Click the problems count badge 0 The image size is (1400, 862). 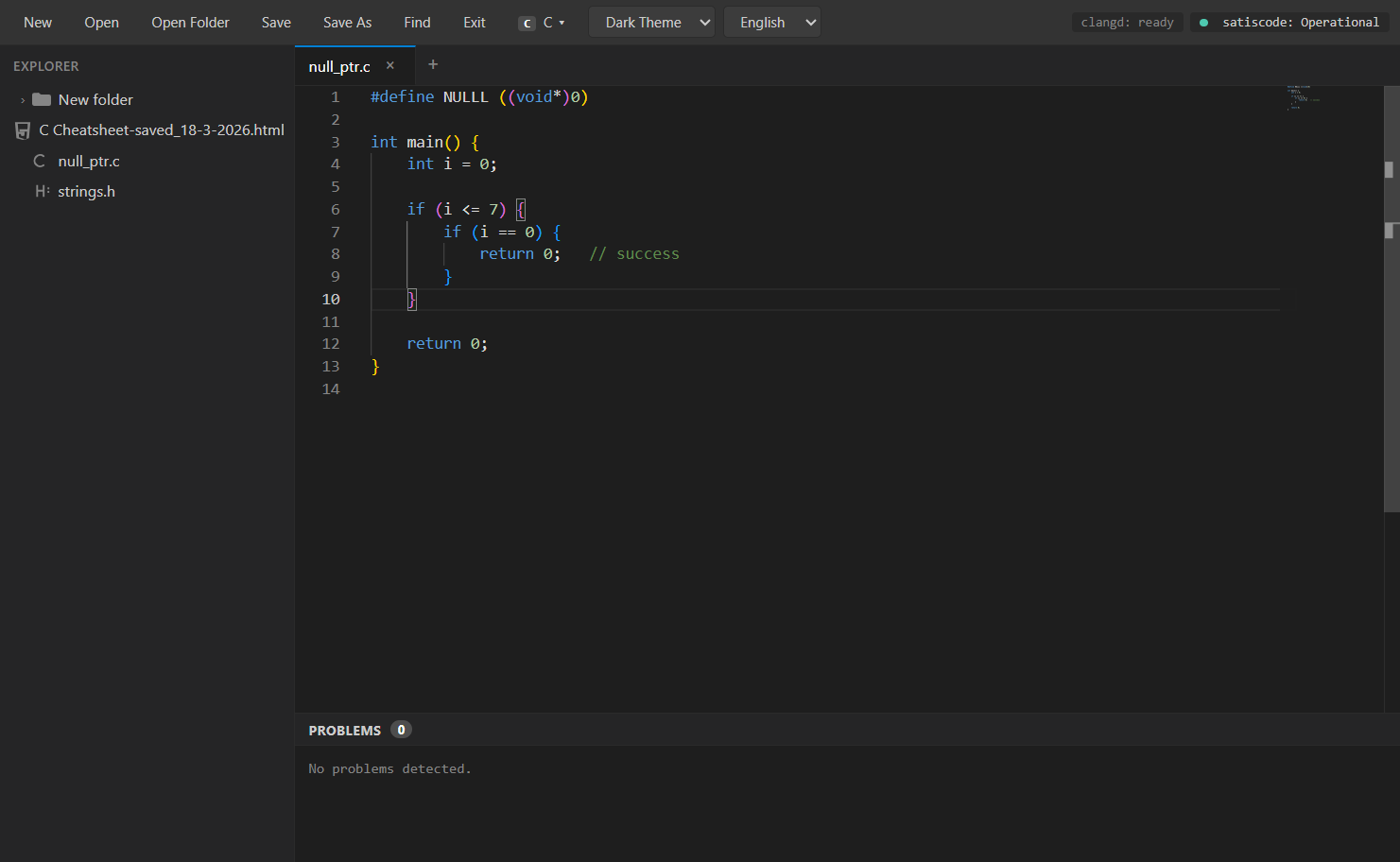(x=401, y=730)
